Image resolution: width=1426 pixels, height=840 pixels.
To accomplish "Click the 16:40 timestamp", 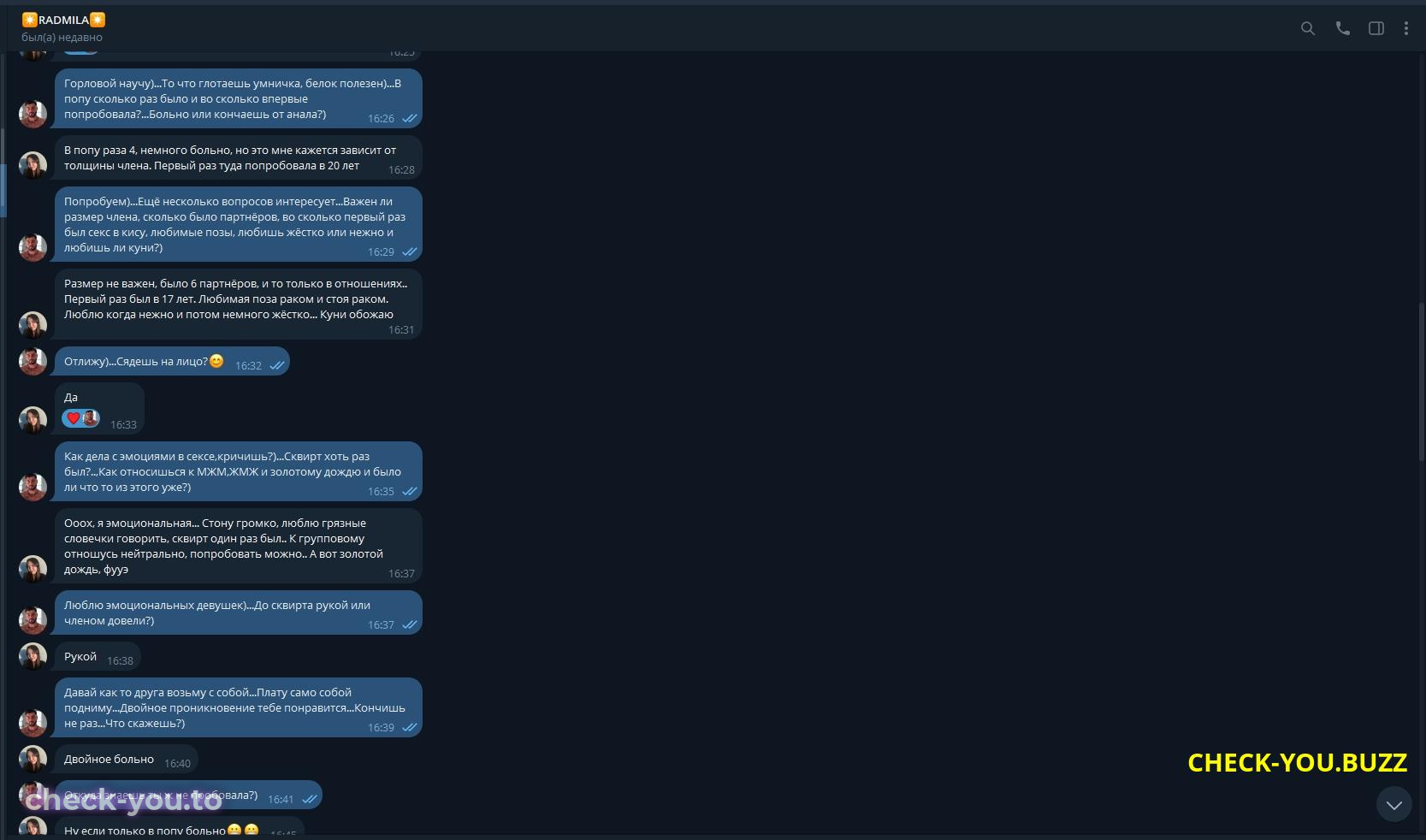I will coord(177,764).
